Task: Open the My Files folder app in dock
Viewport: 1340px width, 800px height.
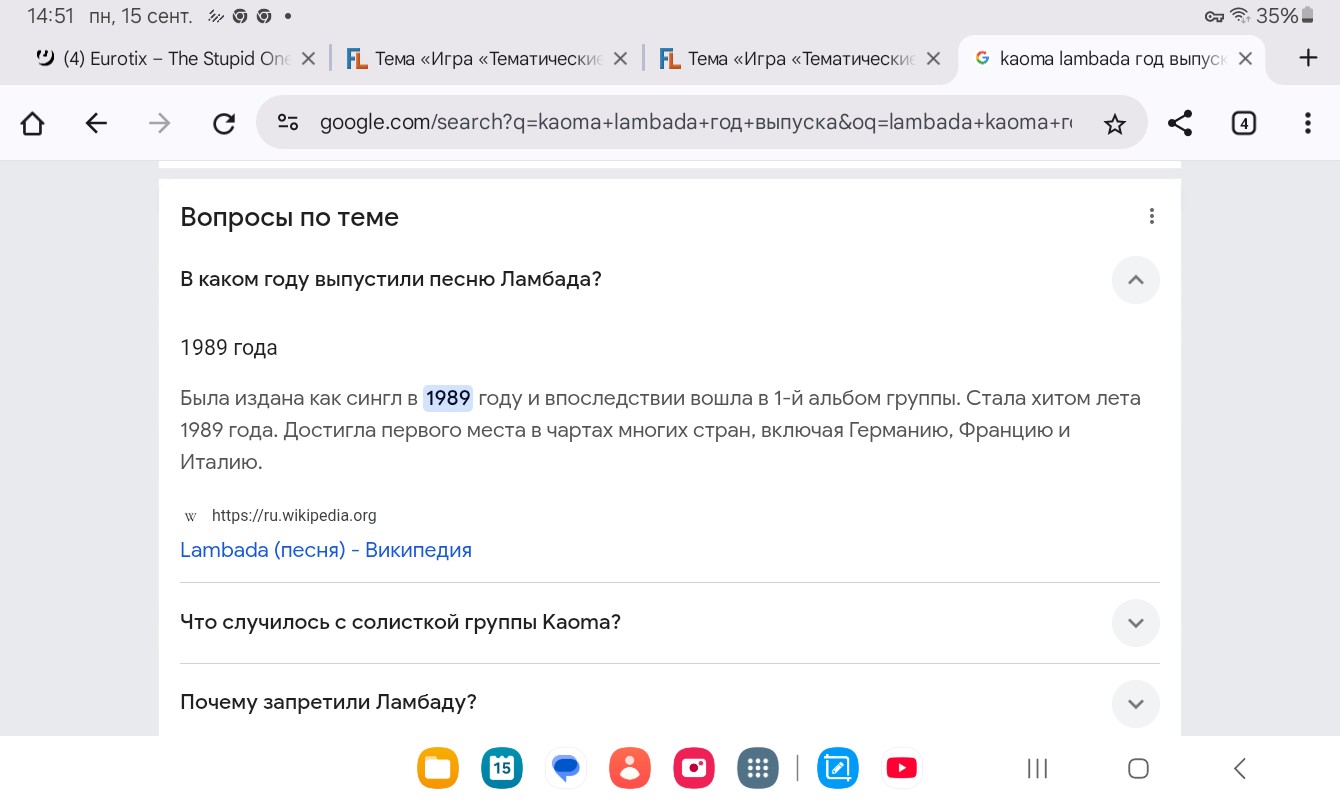Action: click(438, 768)
